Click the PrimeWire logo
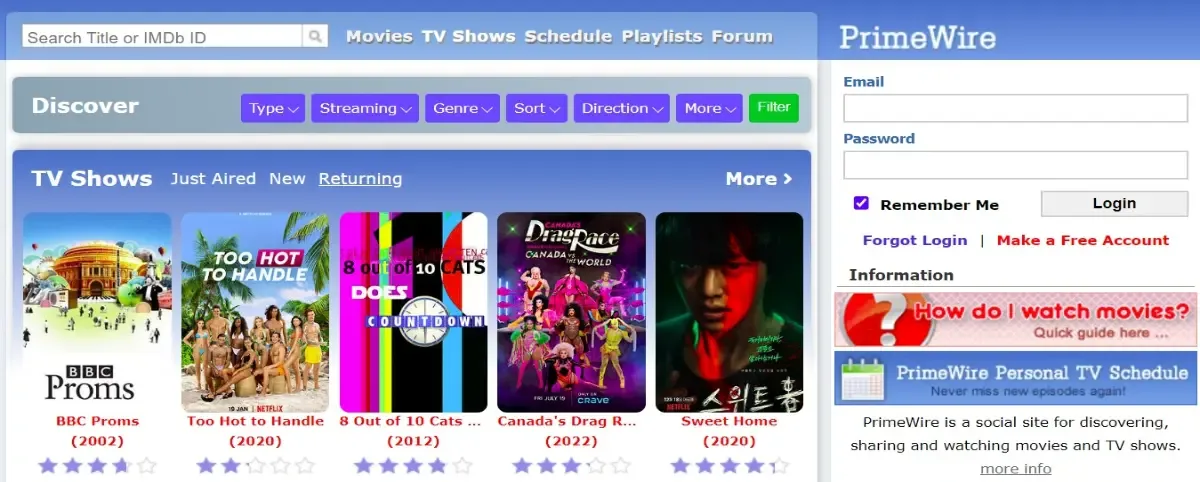The image size is (1200, 482). click(917, 38)
